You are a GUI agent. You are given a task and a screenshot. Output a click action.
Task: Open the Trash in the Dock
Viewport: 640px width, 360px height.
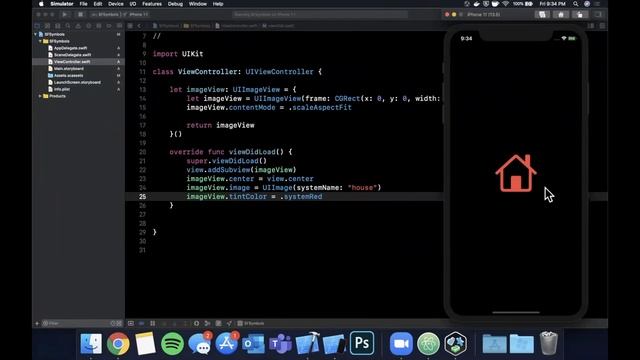pos(549,343)
